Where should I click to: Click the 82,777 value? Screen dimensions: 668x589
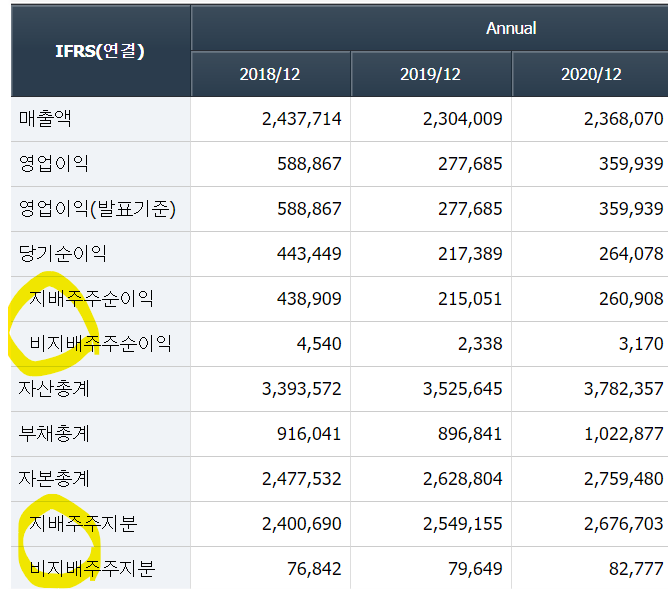(x=636, y=569)
